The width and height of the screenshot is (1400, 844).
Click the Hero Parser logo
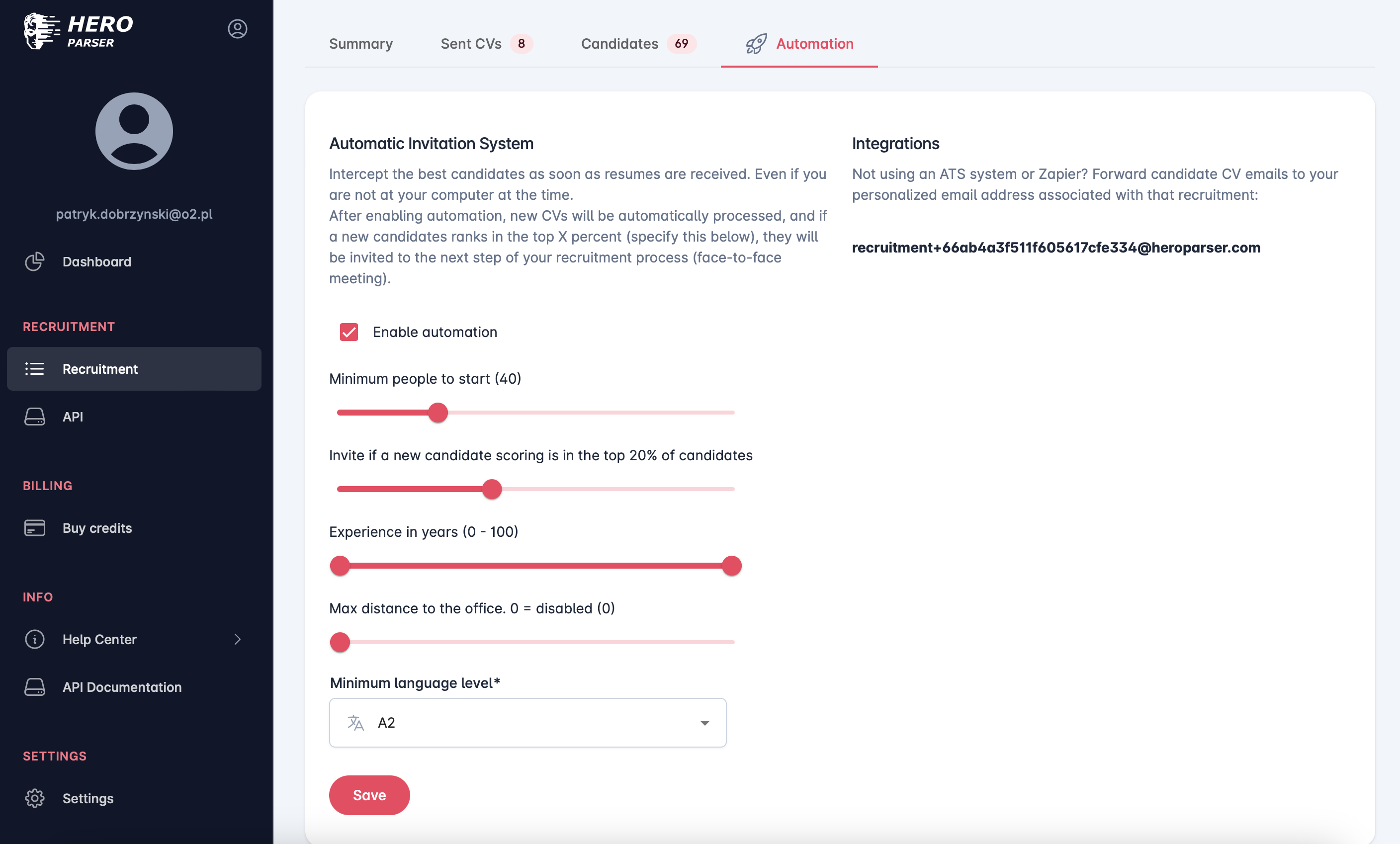tap(79, 31)
